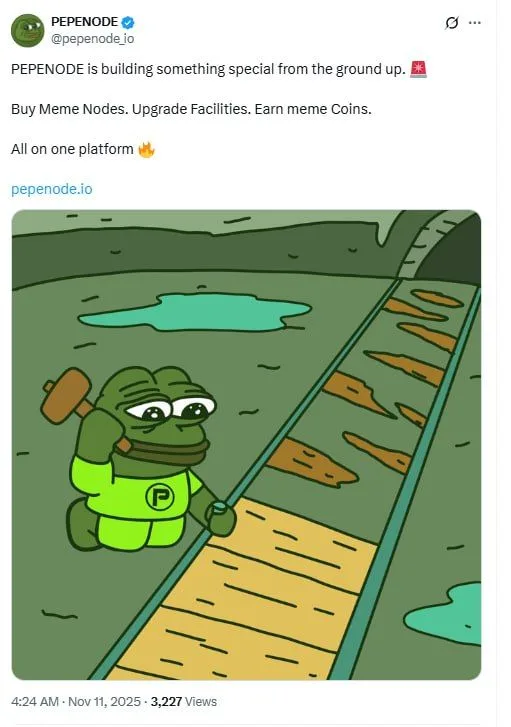The height and width of the screenshot is (727, 511).
Task: Click the blue verified badge
Action: 128,22
